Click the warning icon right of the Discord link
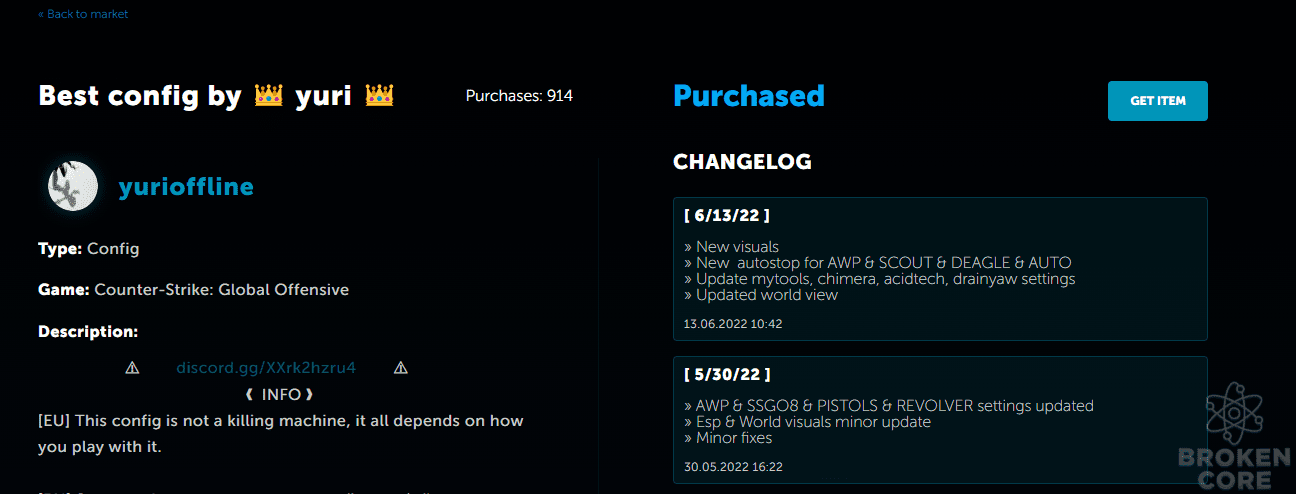 [401, 368]
